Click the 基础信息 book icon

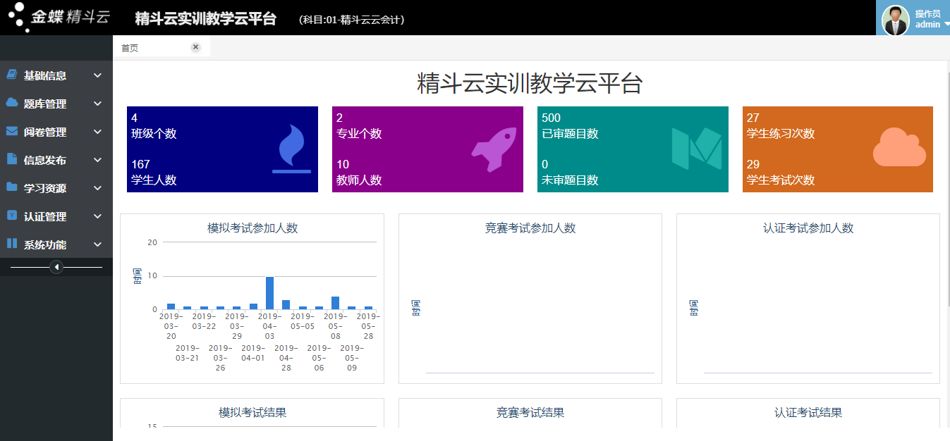tap(12, 75)
